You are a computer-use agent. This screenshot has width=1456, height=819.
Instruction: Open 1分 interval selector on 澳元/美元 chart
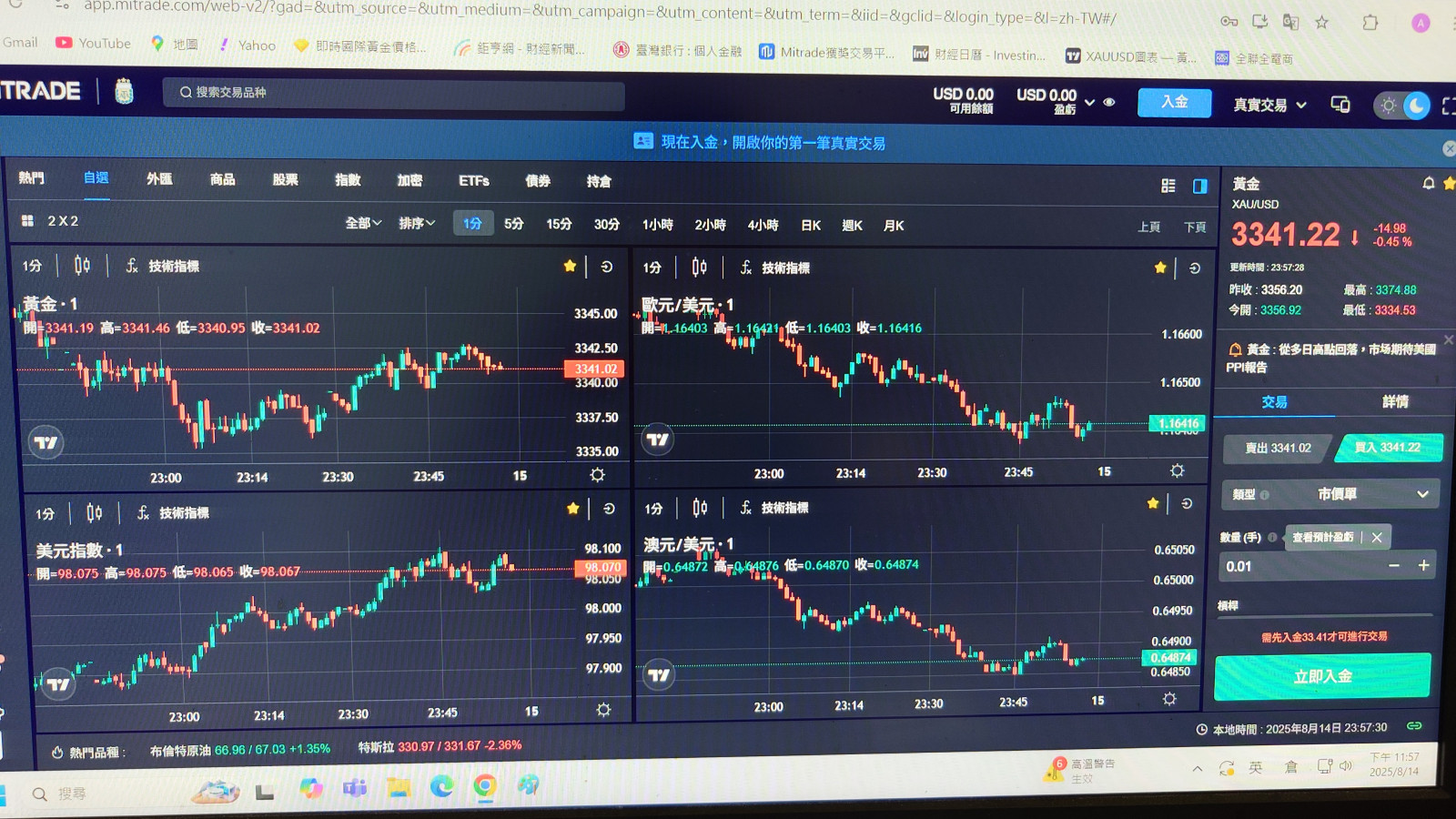click(653, 509)
